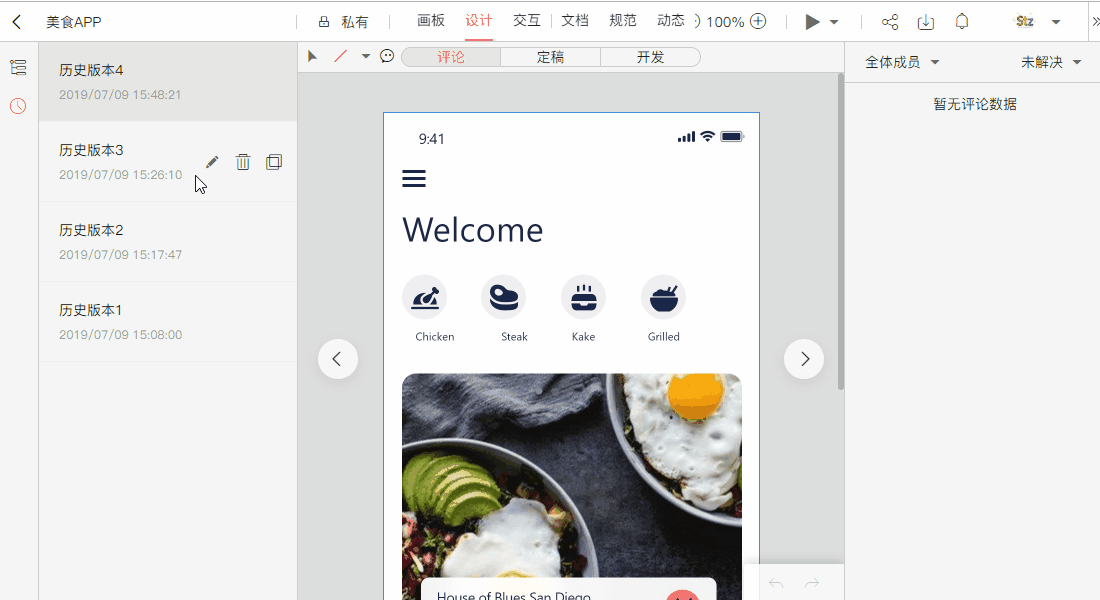This screenshot has height=600, width=1100.
Task: Open the history versions clock icon
Action: click(x=18, y=106)
